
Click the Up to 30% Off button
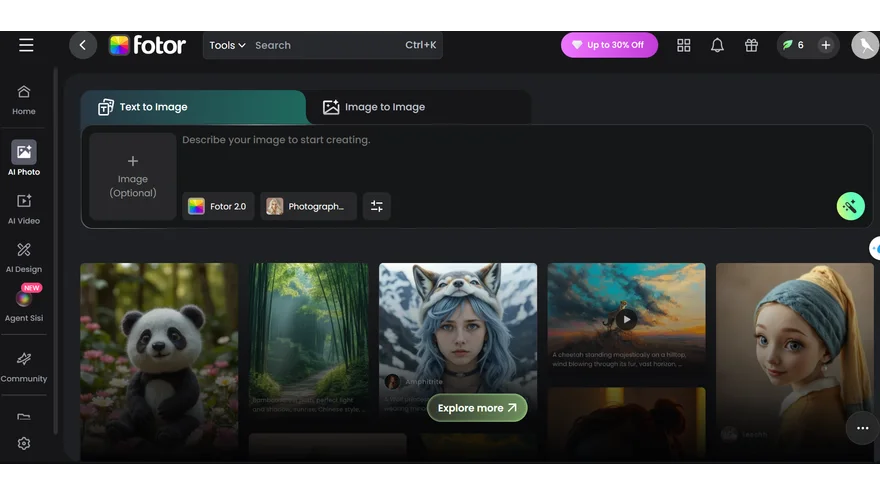(x=608, y=45)
